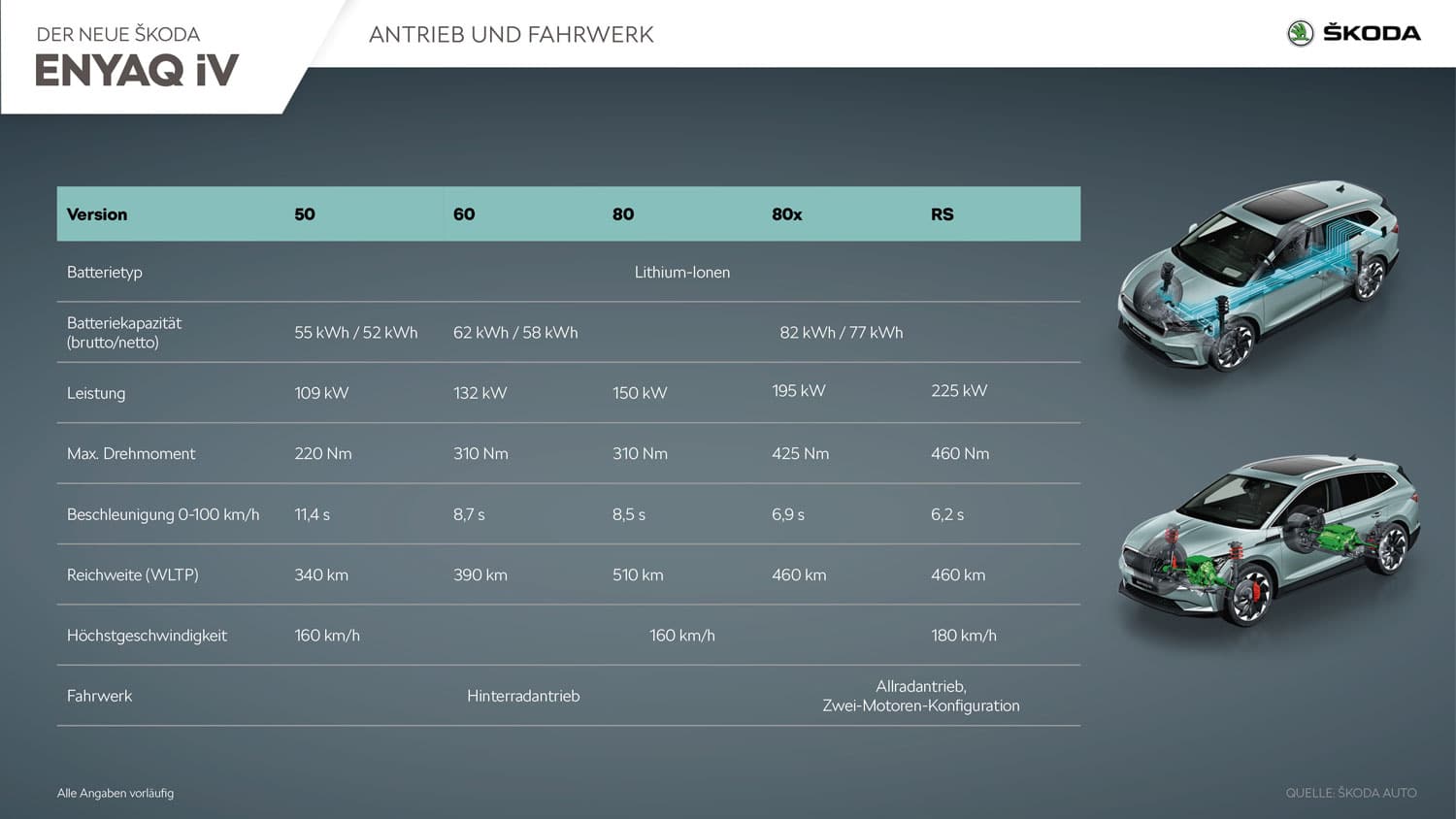The height and width of the screenshot is (819, 1456).
Task: Click the 'Antrieb und Fahrwerk' heading
Action: click(511, 35)
